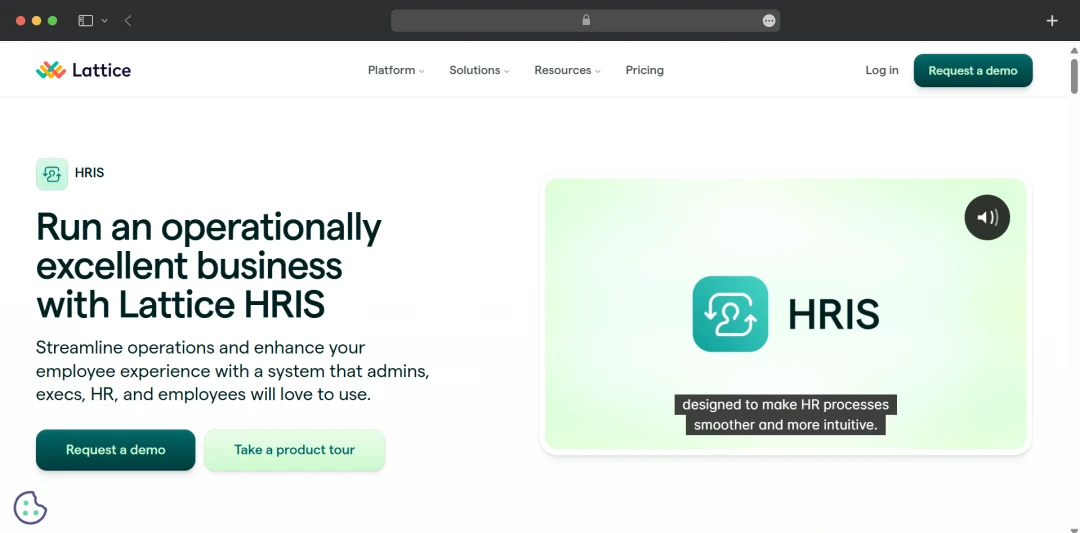Click Request a demo in the header
1080x533 pixels.
[x=973, y=70]
